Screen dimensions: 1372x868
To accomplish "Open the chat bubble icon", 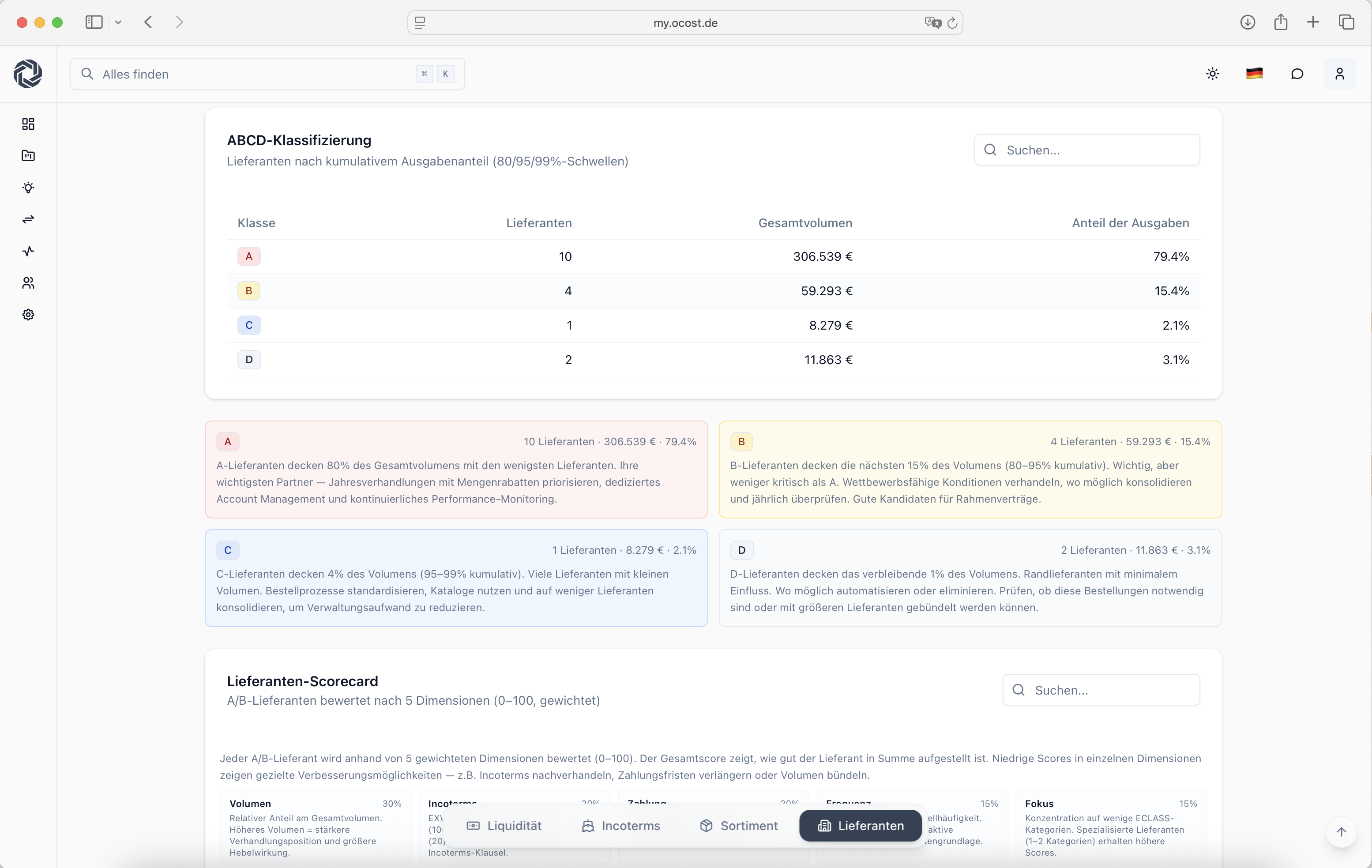I will tap(1297, 74).
